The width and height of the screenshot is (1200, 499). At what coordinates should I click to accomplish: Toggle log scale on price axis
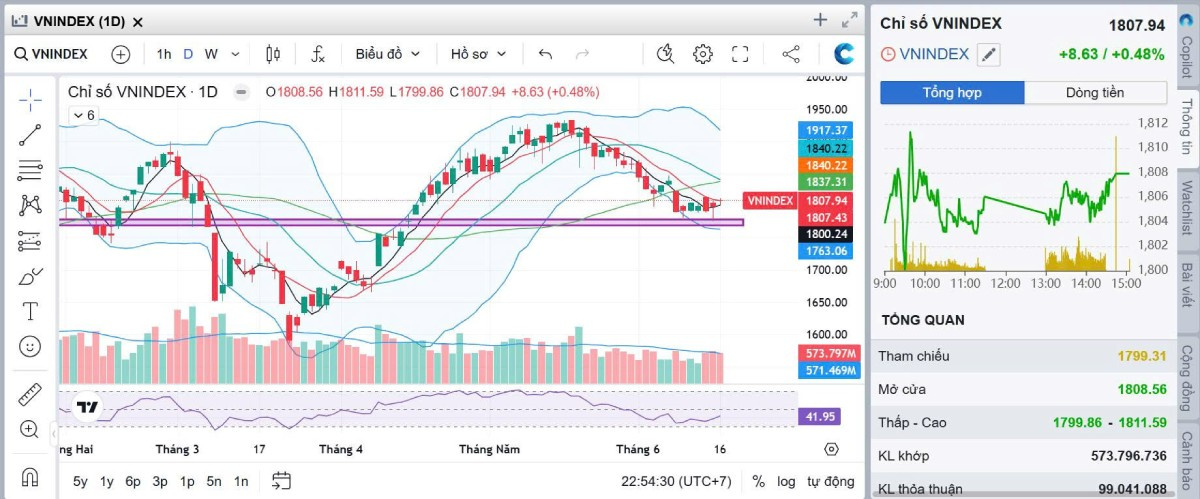pyautogui.click(x=786, y=481)
